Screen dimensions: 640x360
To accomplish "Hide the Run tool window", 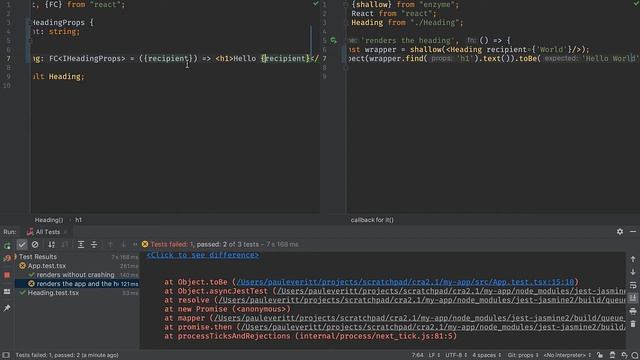I will (x=633, y=231).
